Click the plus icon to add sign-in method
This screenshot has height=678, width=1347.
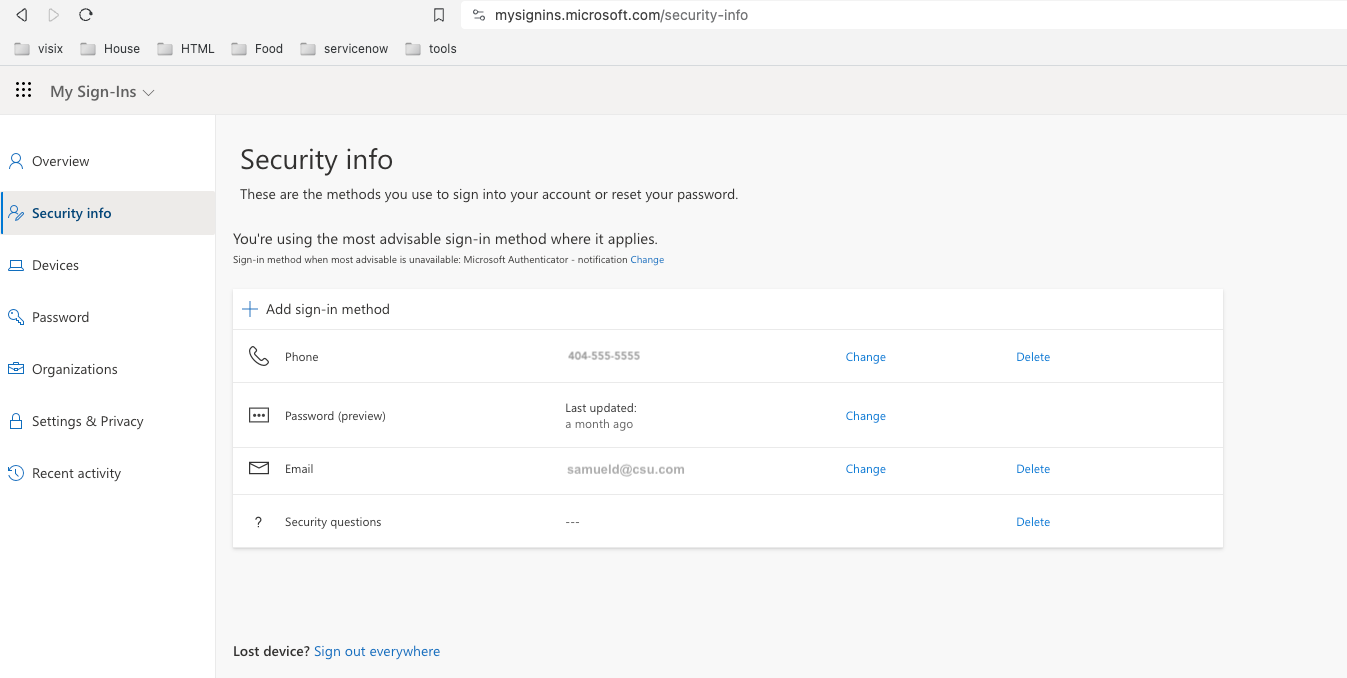point(250,309)
